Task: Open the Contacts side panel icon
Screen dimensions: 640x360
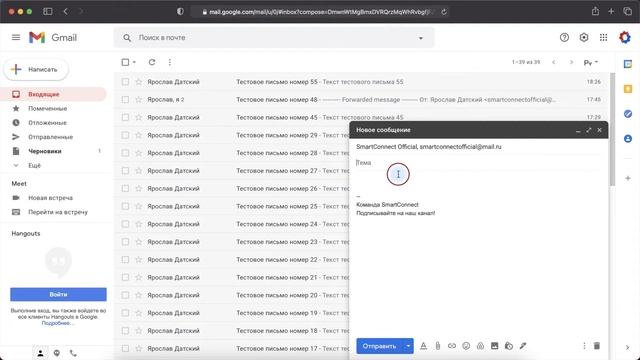Action: coord(628,139)
